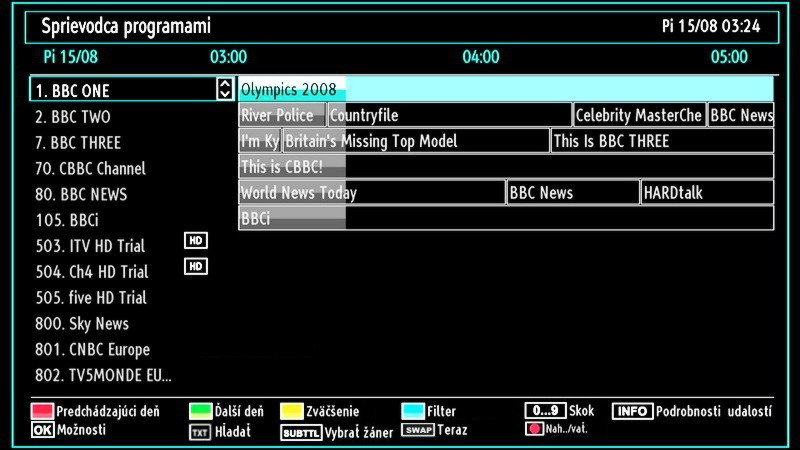Click the Skok label
800x450 pixels.
pos(582,411)
